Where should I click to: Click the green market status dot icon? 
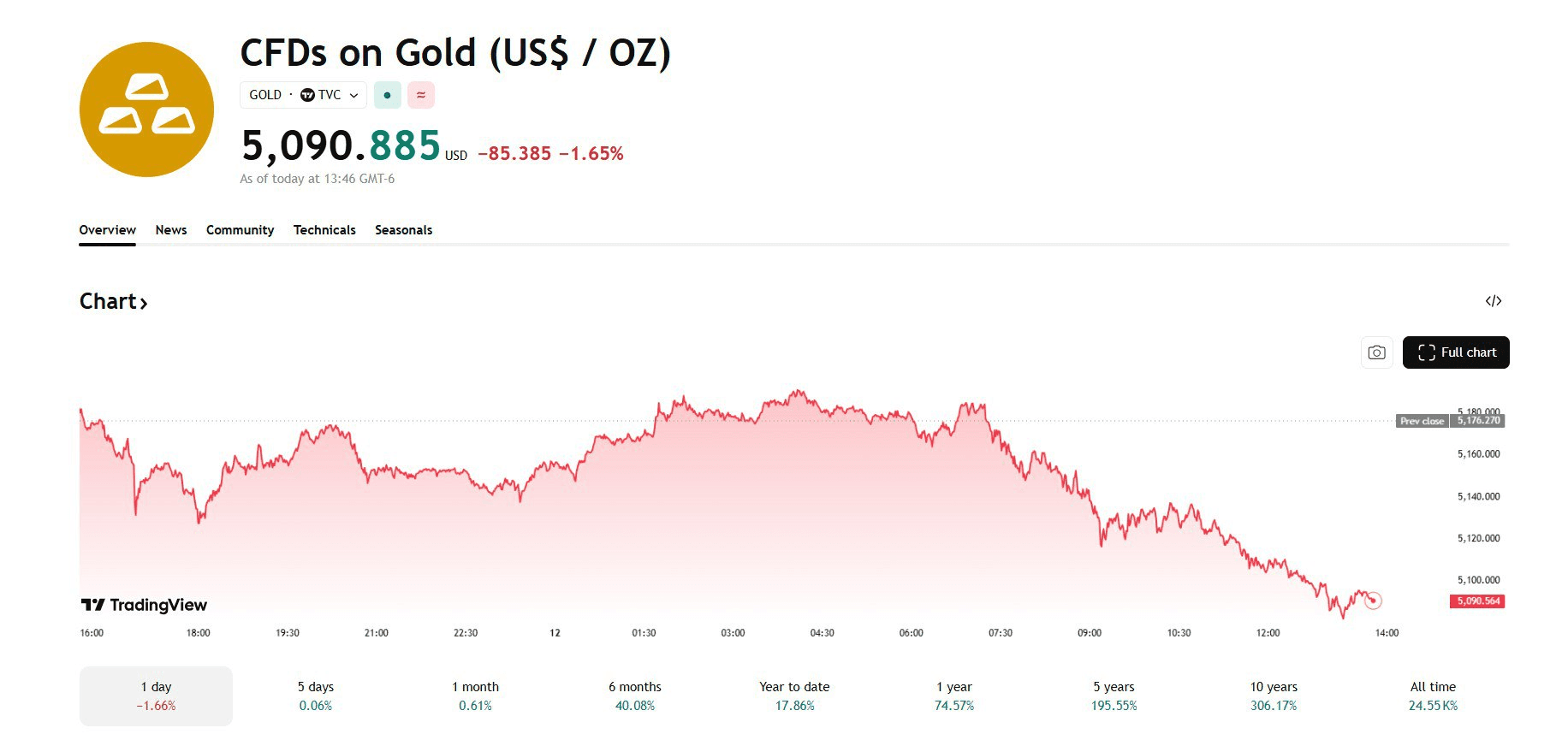tap(387, 95)
